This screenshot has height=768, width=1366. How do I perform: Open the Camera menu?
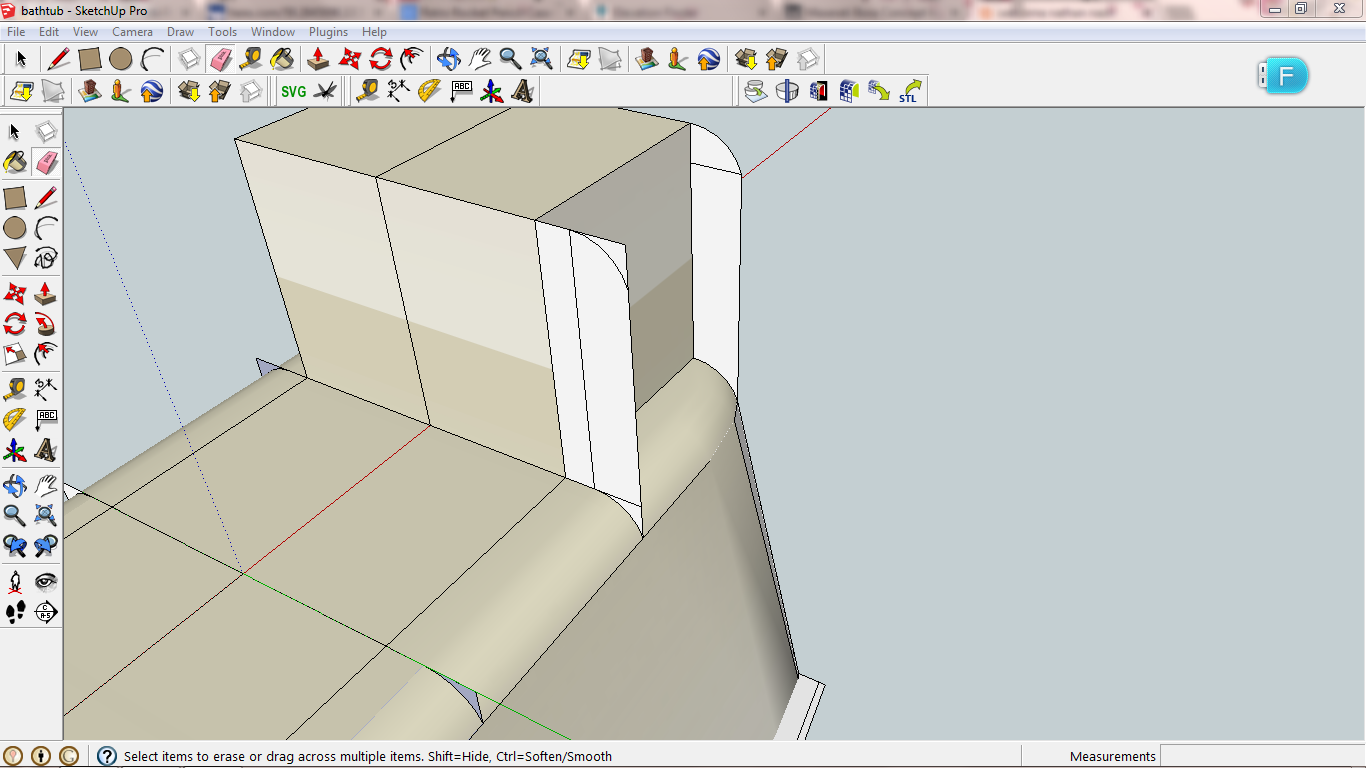[x=132, y=32]
